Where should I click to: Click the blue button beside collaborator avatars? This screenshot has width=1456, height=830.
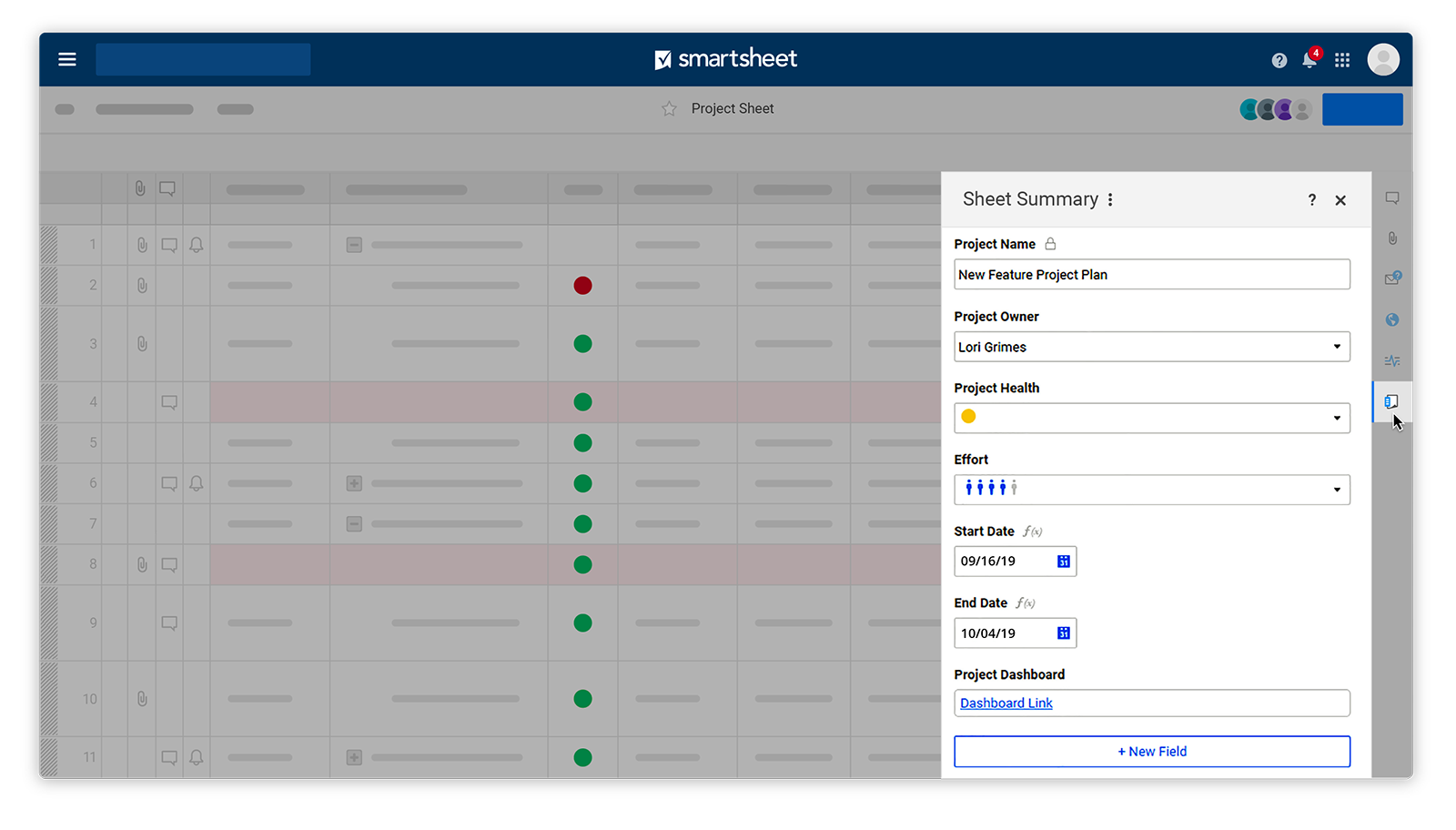coord(1362,109)
